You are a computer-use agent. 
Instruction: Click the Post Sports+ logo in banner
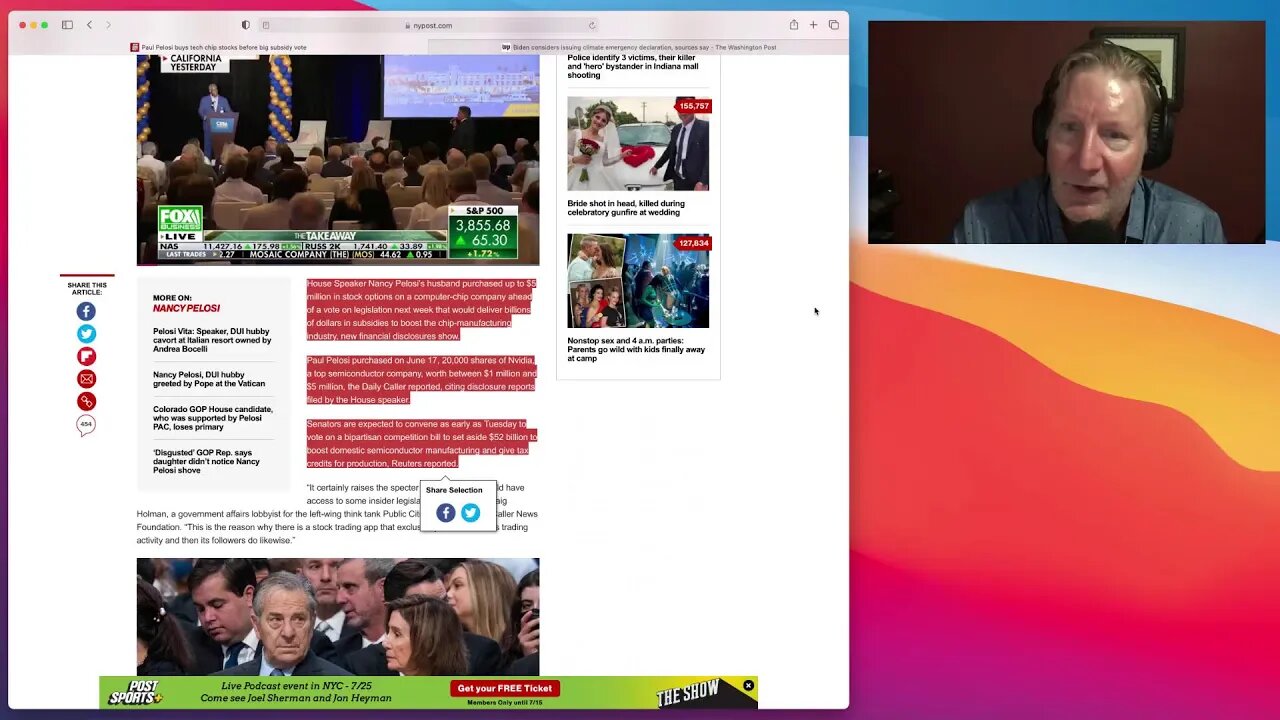click(135, 691)
